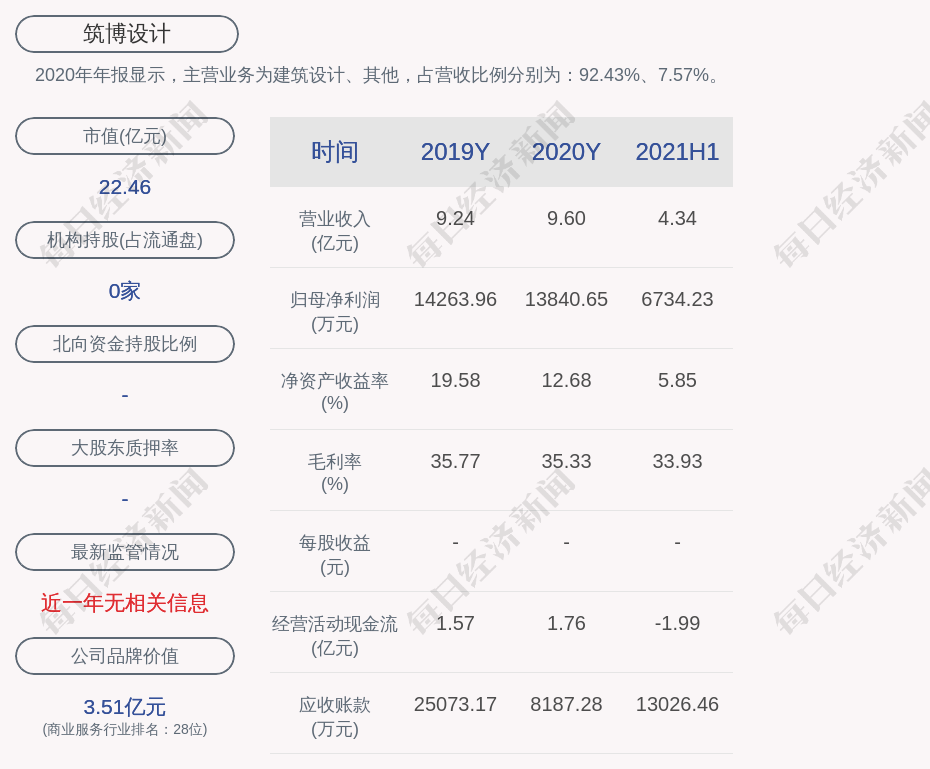Click the 3.51亿元 brand value
Viewport: 930px width, 769px height.
coord(125,707)
